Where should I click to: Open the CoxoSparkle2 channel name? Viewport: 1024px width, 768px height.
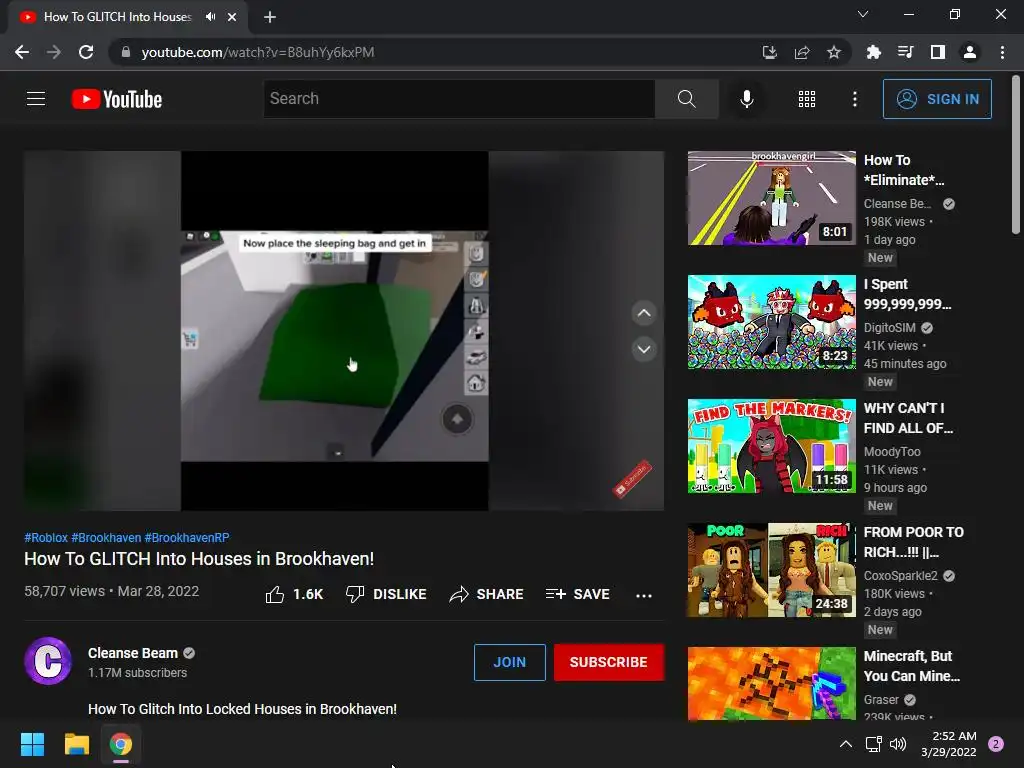[901, 576]
